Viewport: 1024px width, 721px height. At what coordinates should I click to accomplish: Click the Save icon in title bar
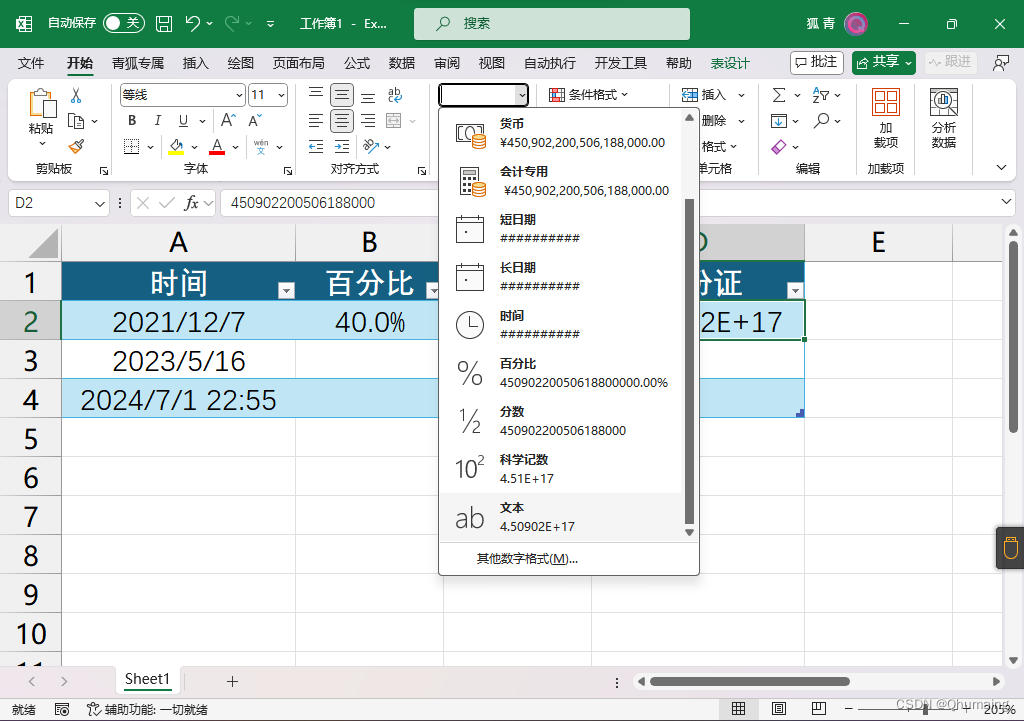pos(164,24)
